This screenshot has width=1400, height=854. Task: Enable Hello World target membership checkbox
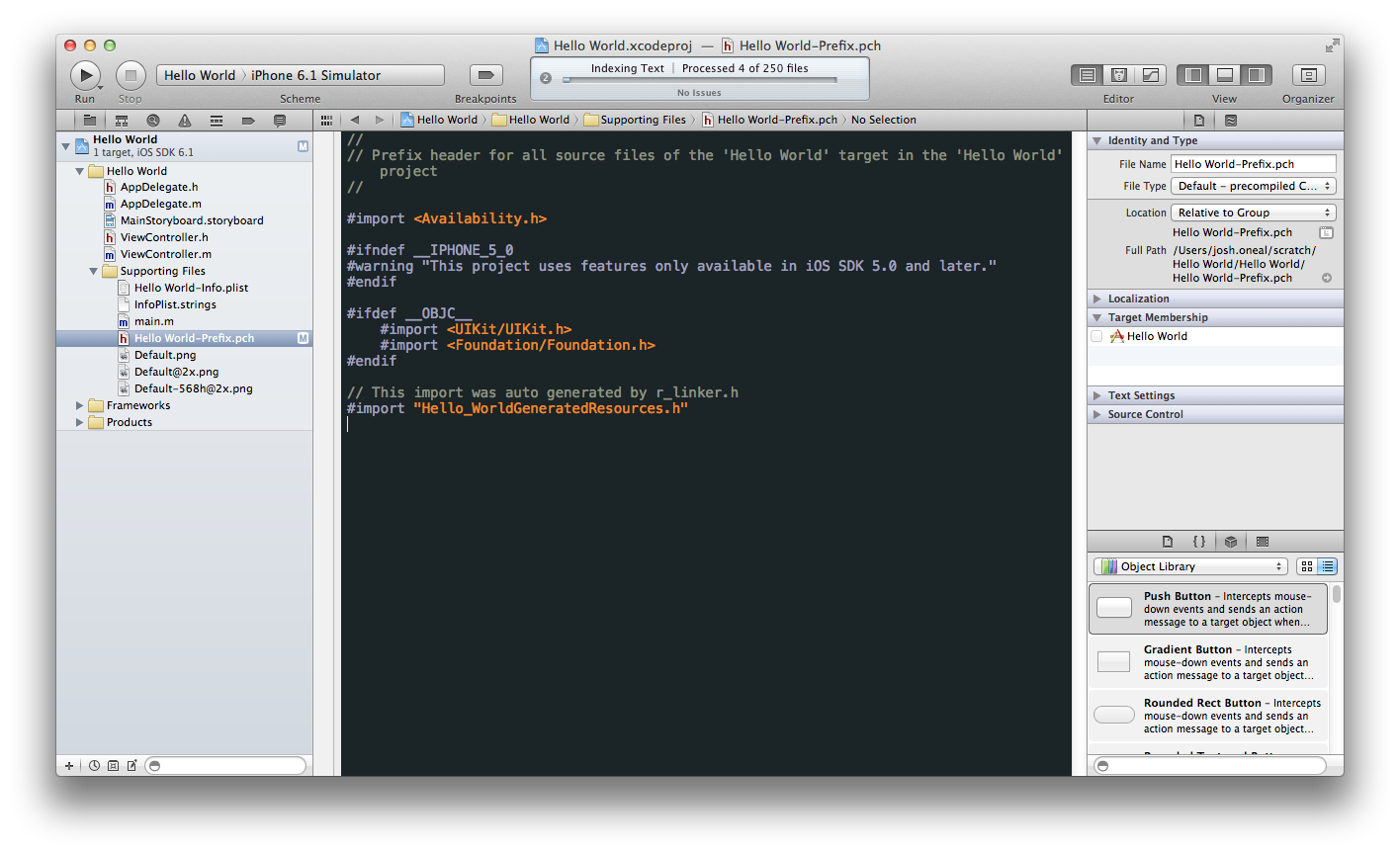click(1096, 337)
